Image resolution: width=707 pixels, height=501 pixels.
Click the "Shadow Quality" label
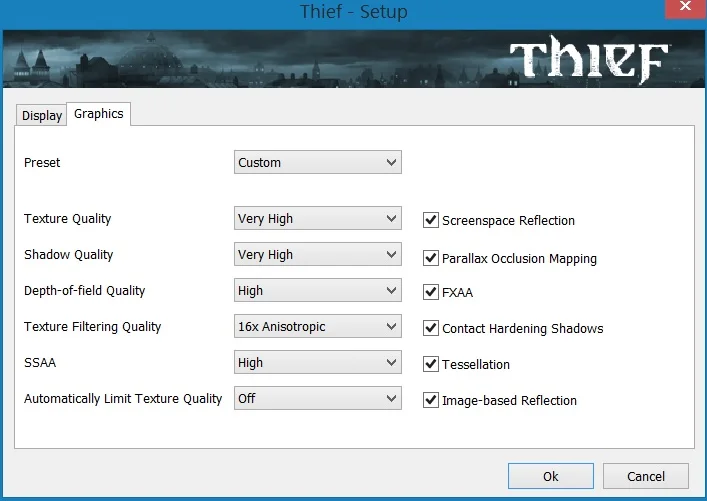click(x=69, y=255)
